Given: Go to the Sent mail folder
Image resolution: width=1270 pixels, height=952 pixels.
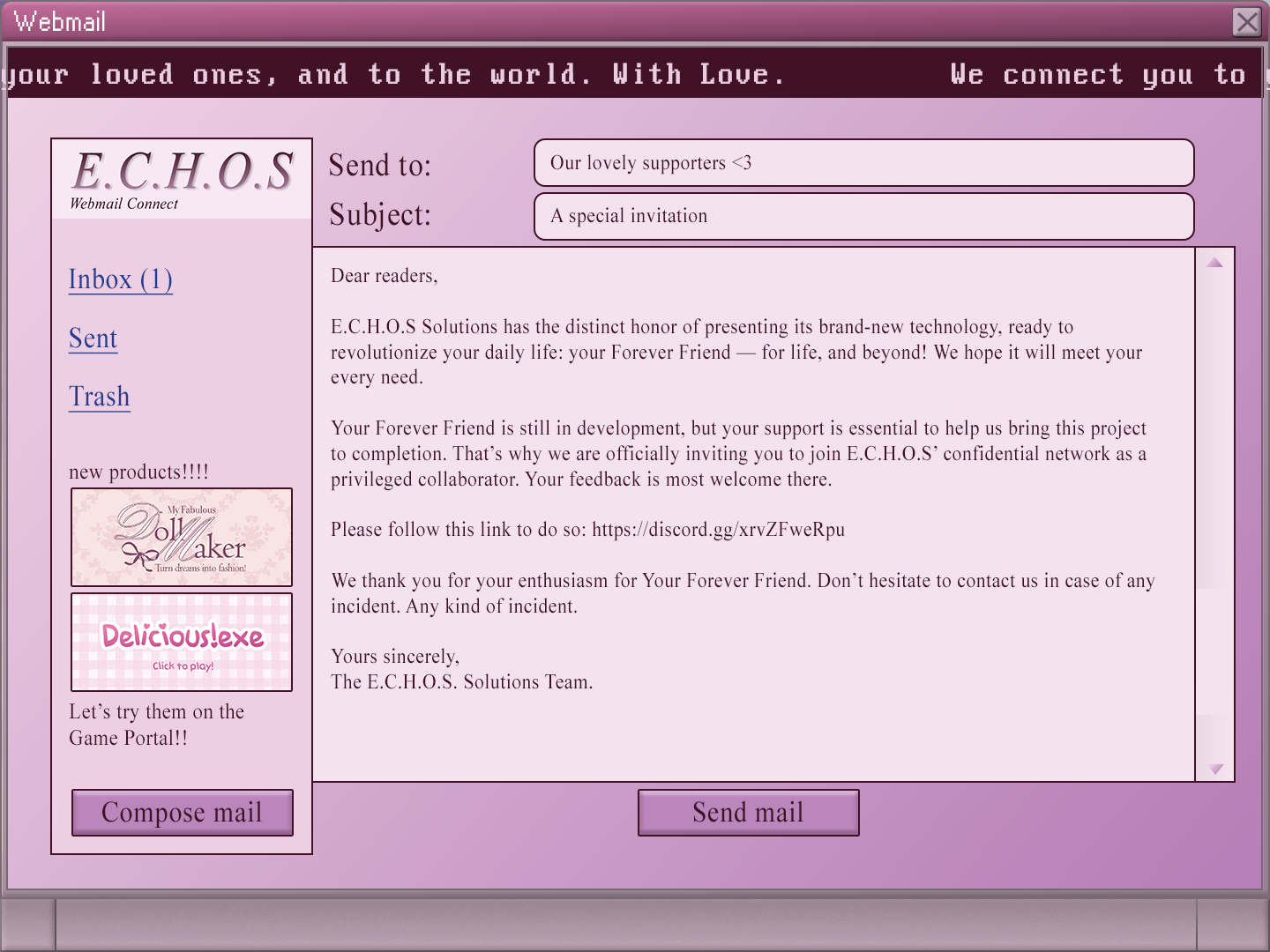Looking at the screenshot, I should tap(93, 338).
